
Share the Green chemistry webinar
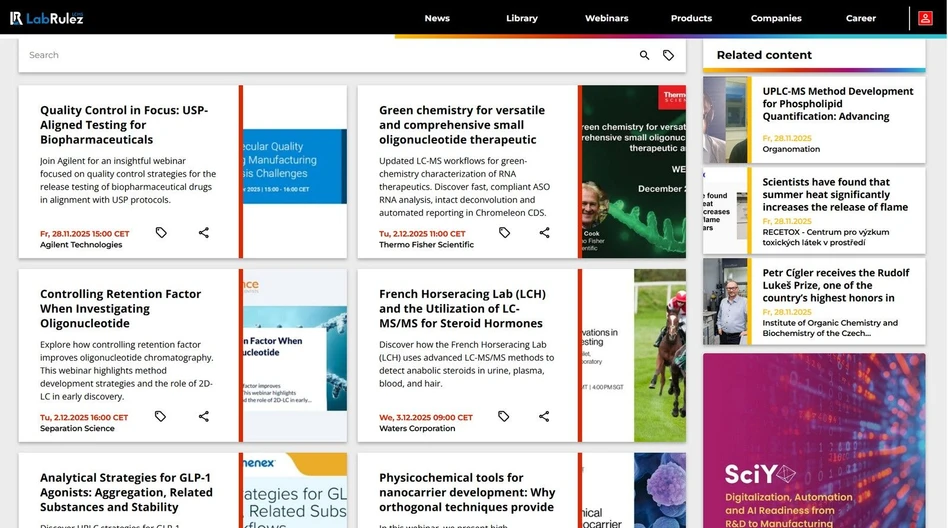pos(544,232)
